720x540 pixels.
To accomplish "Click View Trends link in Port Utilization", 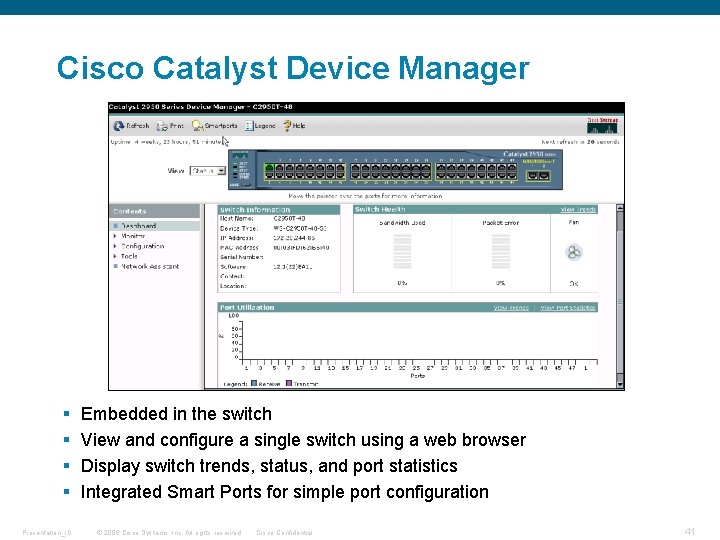I will coord(511,308).
